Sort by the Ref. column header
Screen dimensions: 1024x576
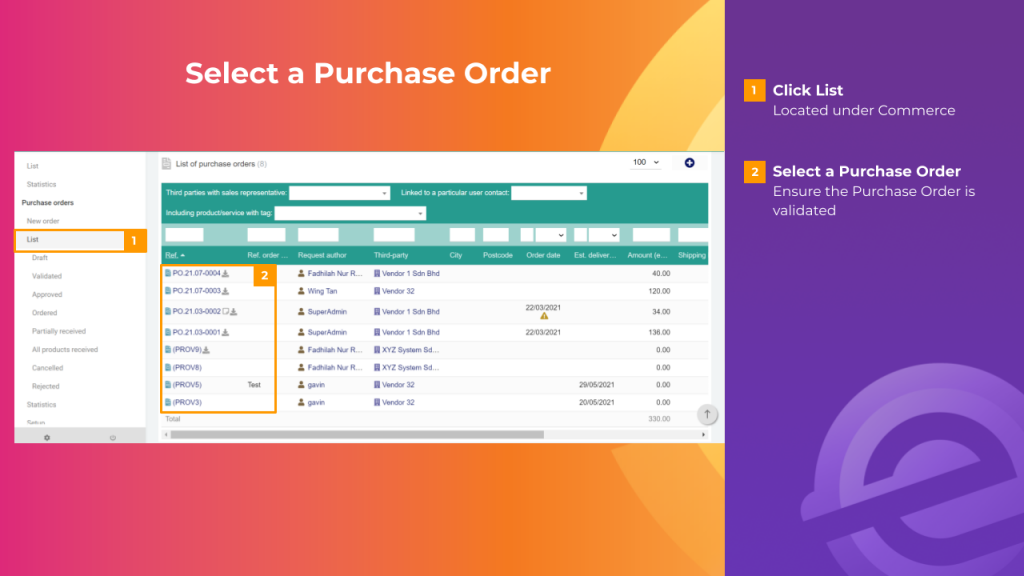click(x=171, y=255)
